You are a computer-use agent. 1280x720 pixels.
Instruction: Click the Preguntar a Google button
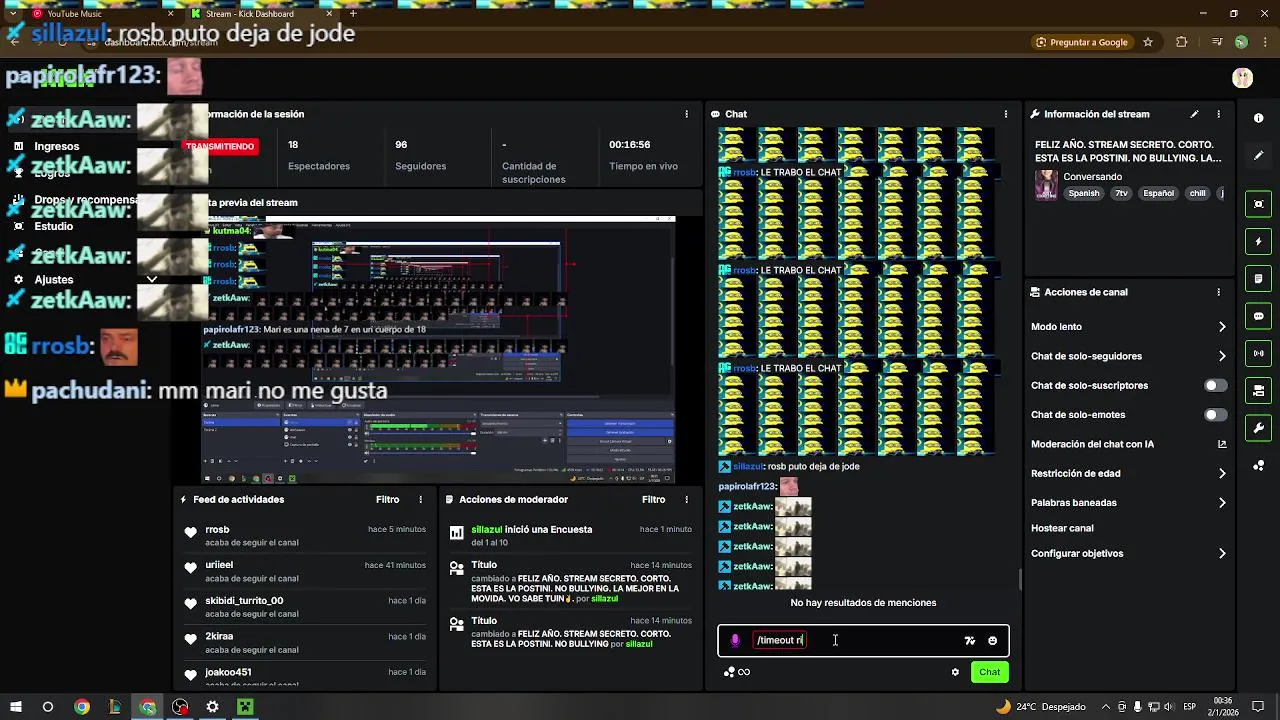click(x=1081, y=42)
